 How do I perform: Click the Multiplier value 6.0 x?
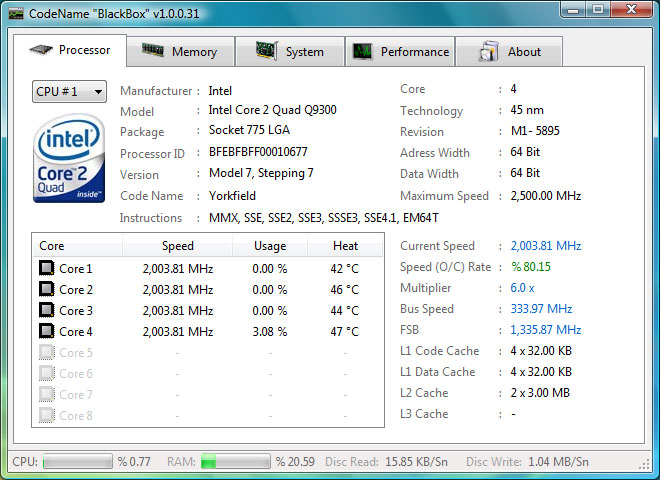click(522, 288)
